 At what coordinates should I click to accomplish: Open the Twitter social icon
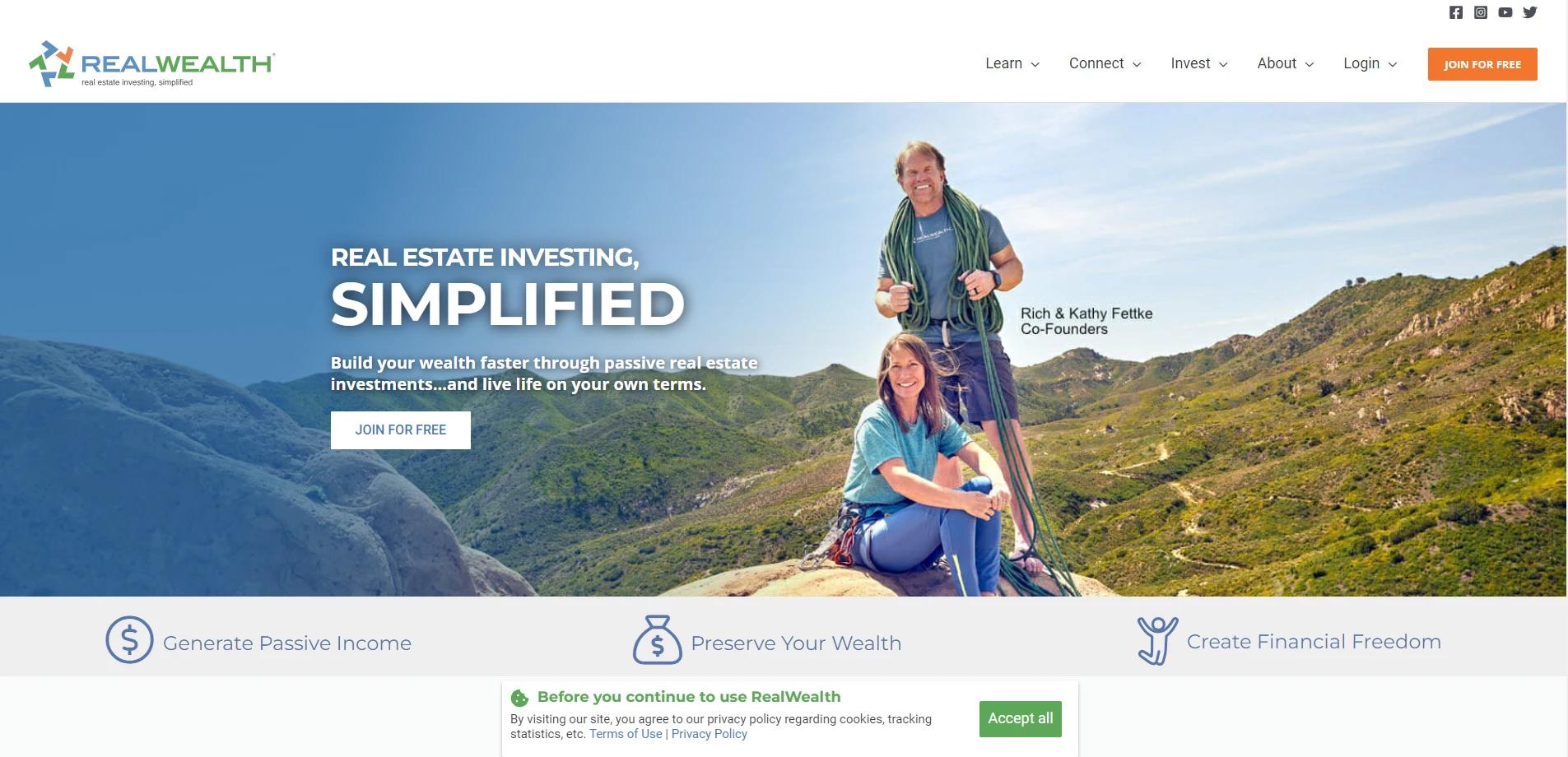tap(1530, 12)
